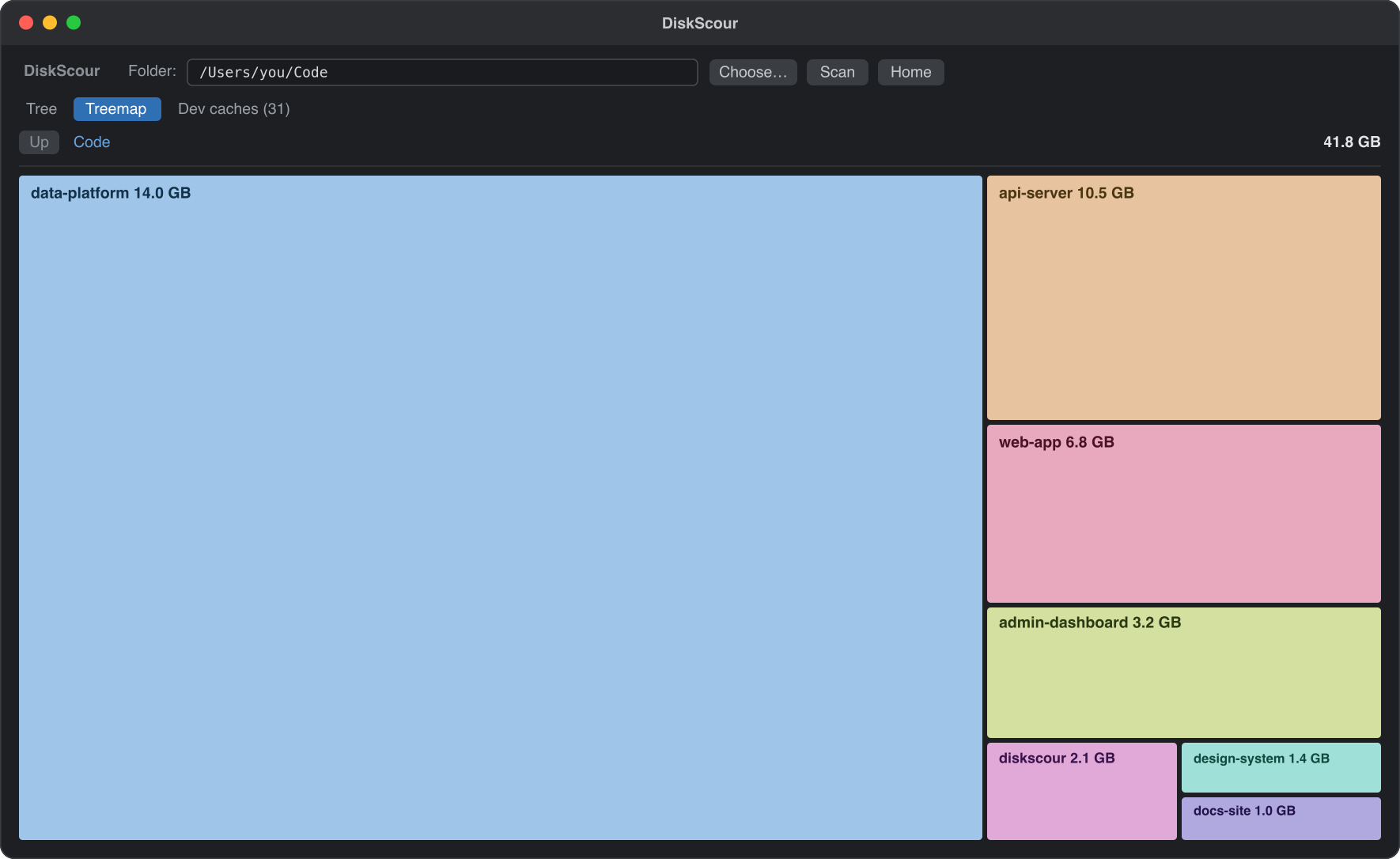This screenshot has height=859, width=1400.
Task: Go up one level with Up button
Action: (x=39, y=142)
